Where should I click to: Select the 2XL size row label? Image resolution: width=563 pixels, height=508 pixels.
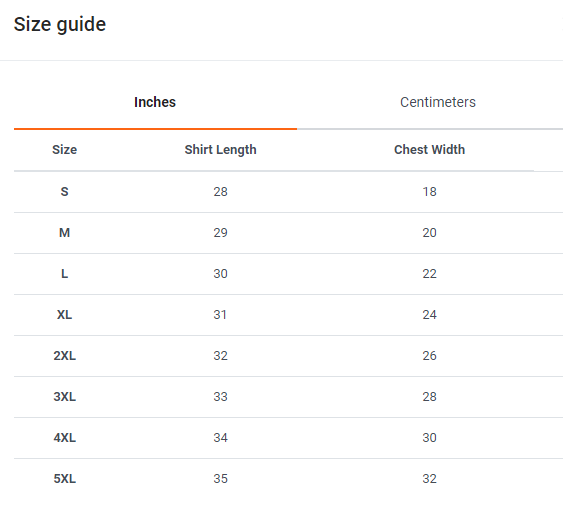point(65,356)
